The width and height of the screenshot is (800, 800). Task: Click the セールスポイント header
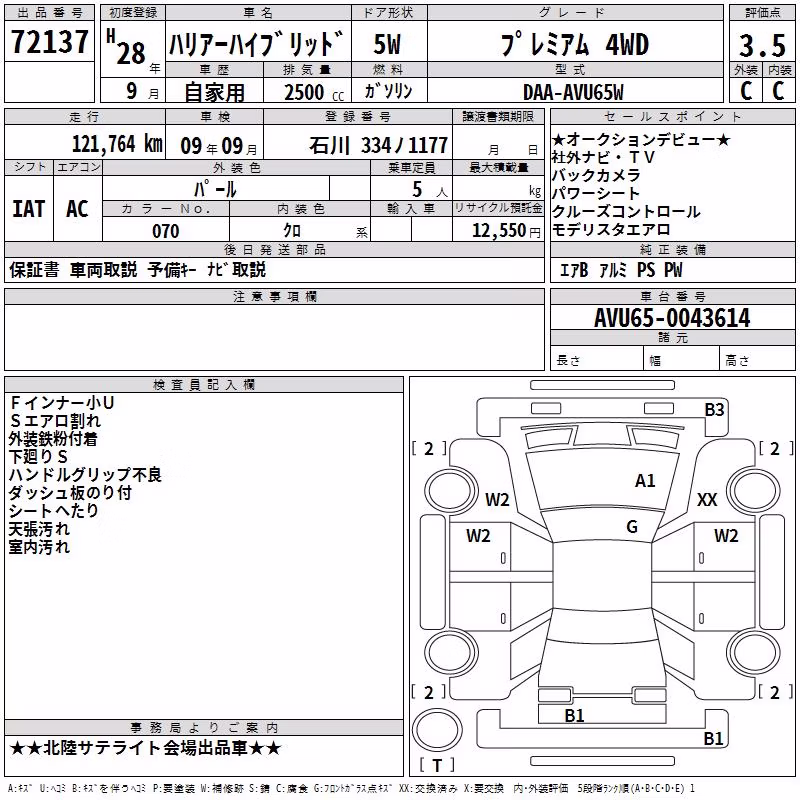672,116
